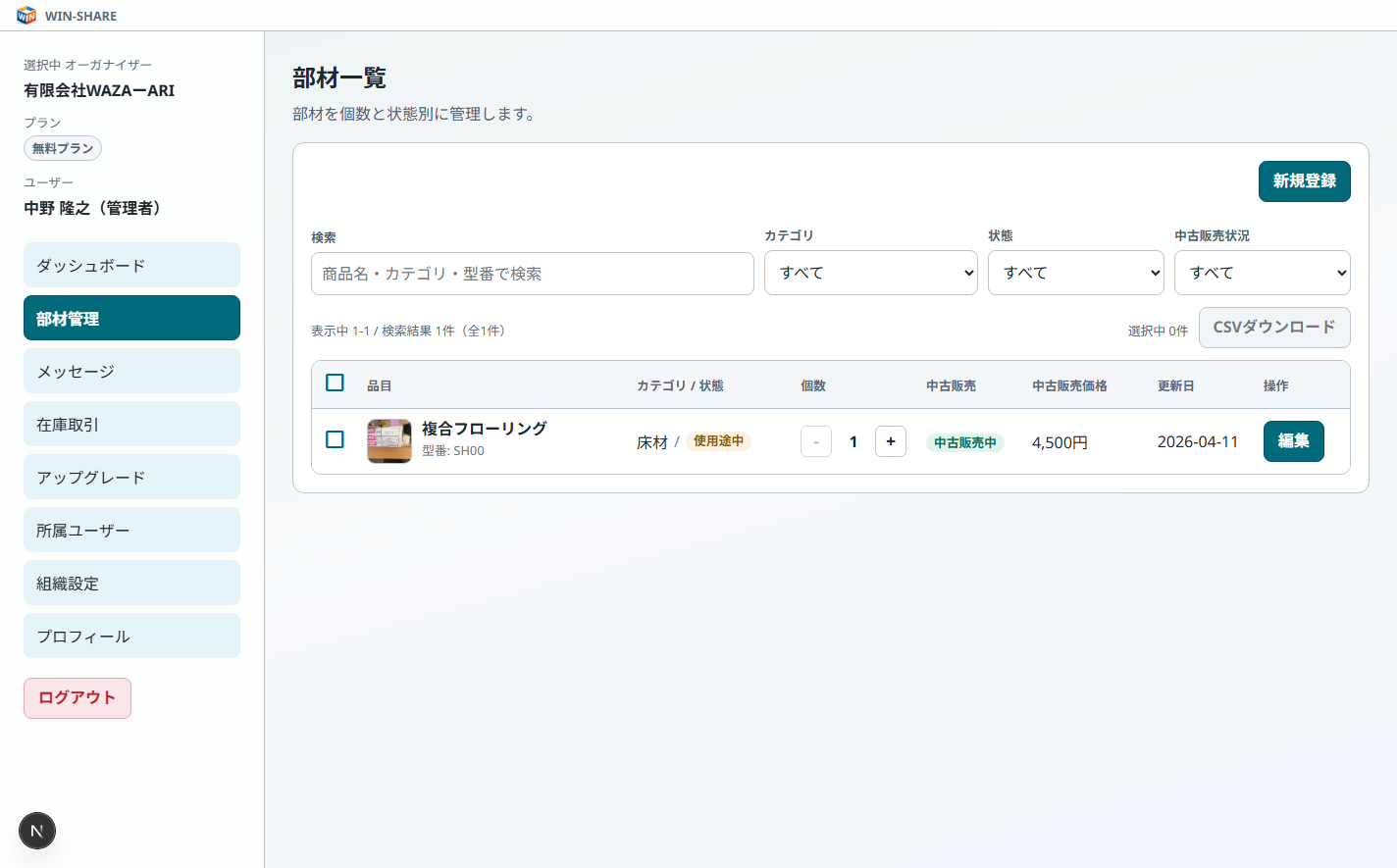Click the 中古販売中 status badge
Viewport: 1397px width, 868px height.
pos(965,442)
